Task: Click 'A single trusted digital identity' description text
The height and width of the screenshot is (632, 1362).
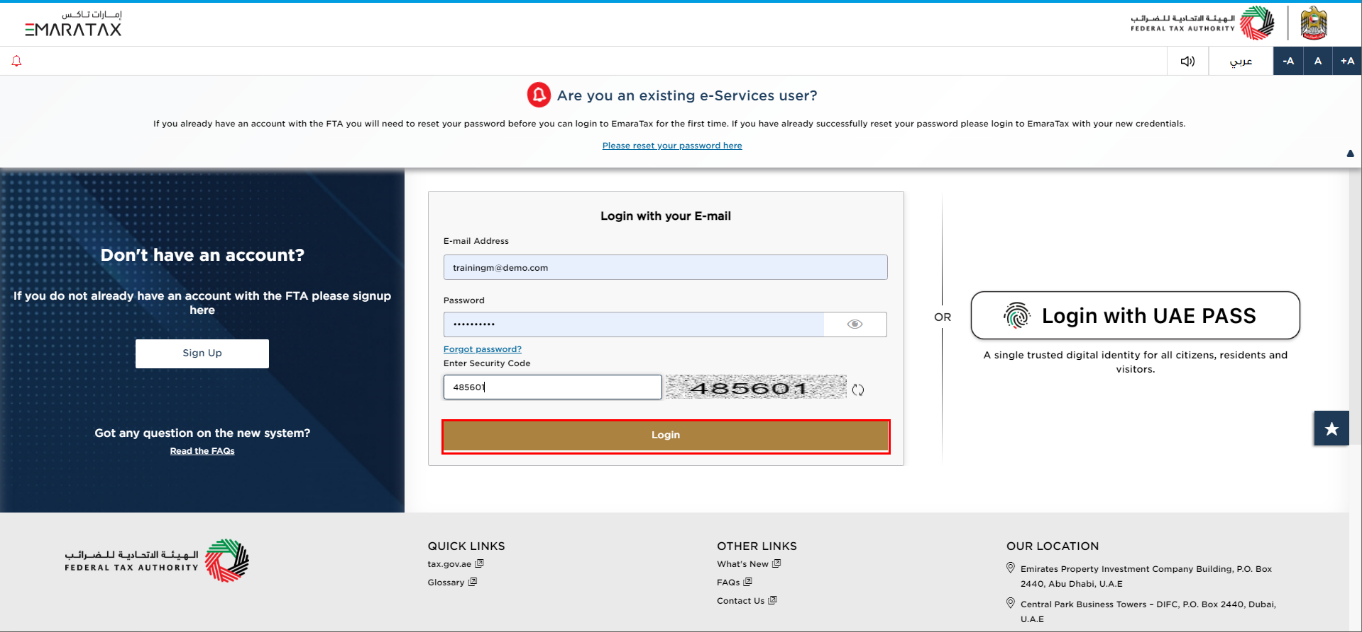Action: (x=1135, y=362)
